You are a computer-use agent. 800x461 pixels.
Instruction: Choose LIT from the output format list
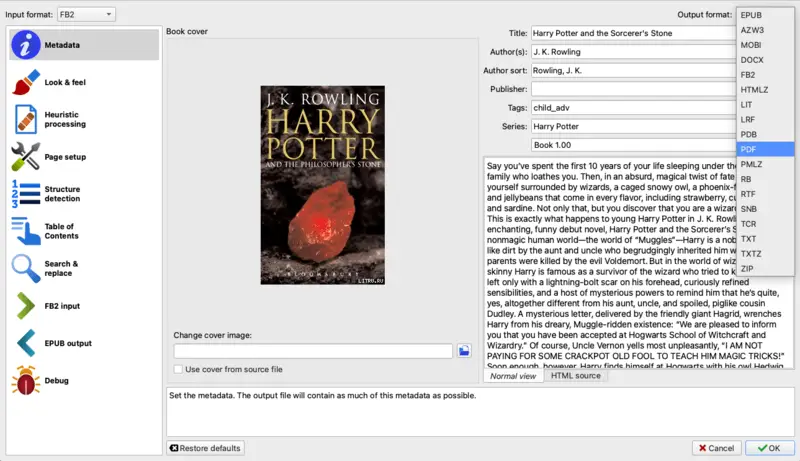[765, 105]
